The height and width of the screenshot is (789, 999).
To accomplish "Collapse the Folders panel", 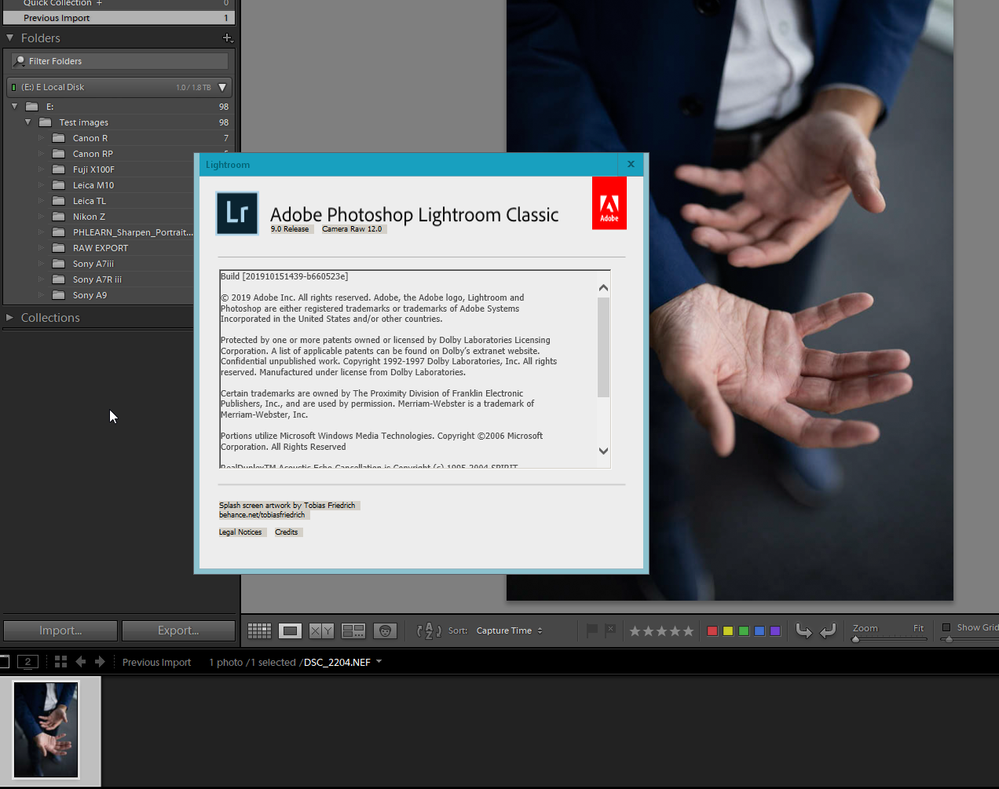I will point(10,38).
